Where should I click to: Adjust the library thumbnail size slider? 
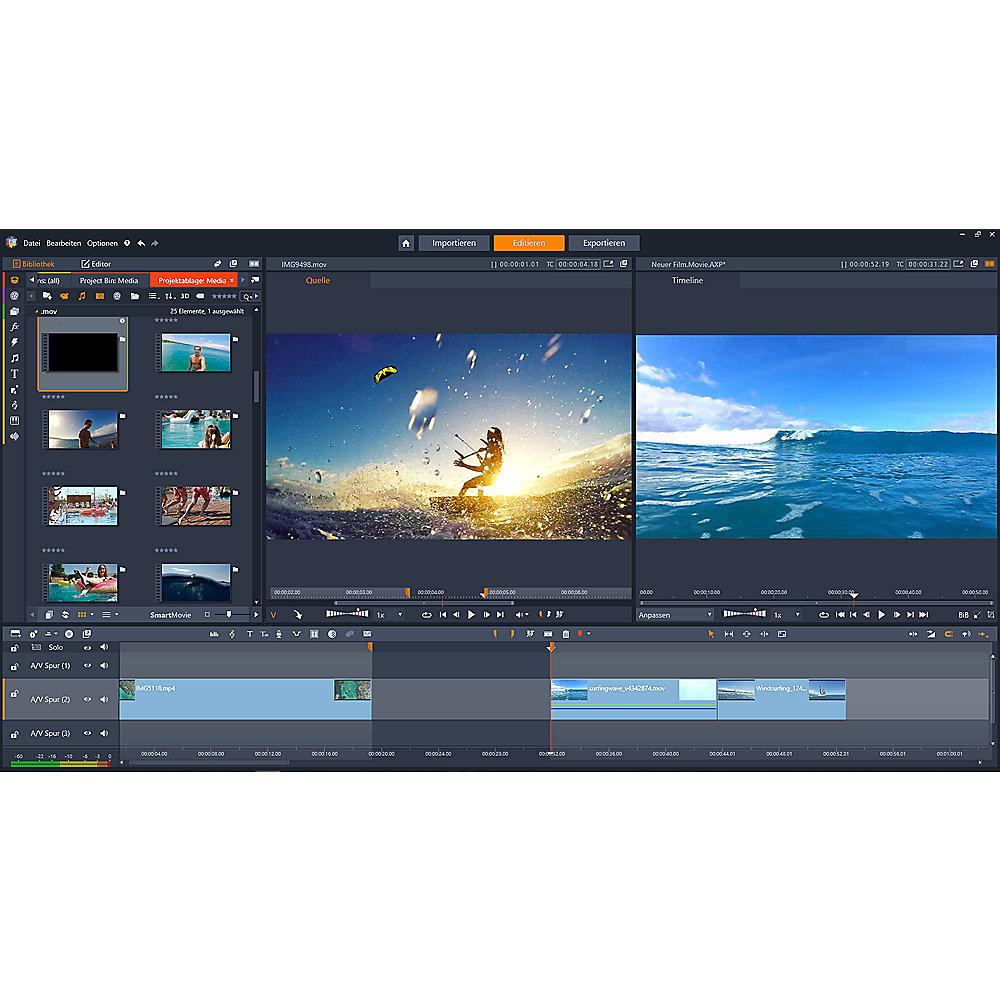[x=229, y=614]
